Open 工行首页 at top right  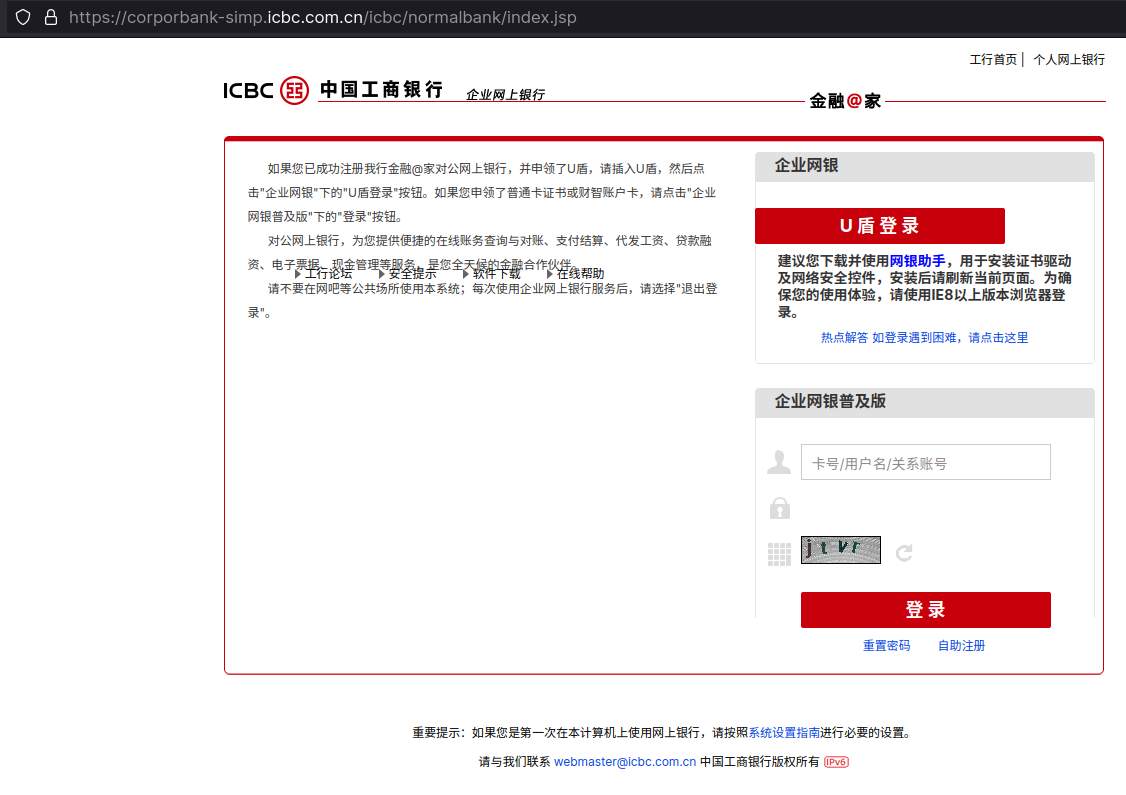995,59
